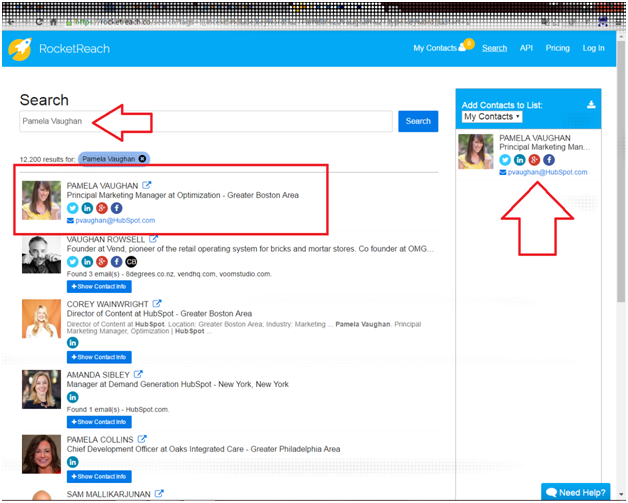Screen dimensions: 628x503
Task: Click the AMANDA SIBLEY name
Action: point(98,375)
